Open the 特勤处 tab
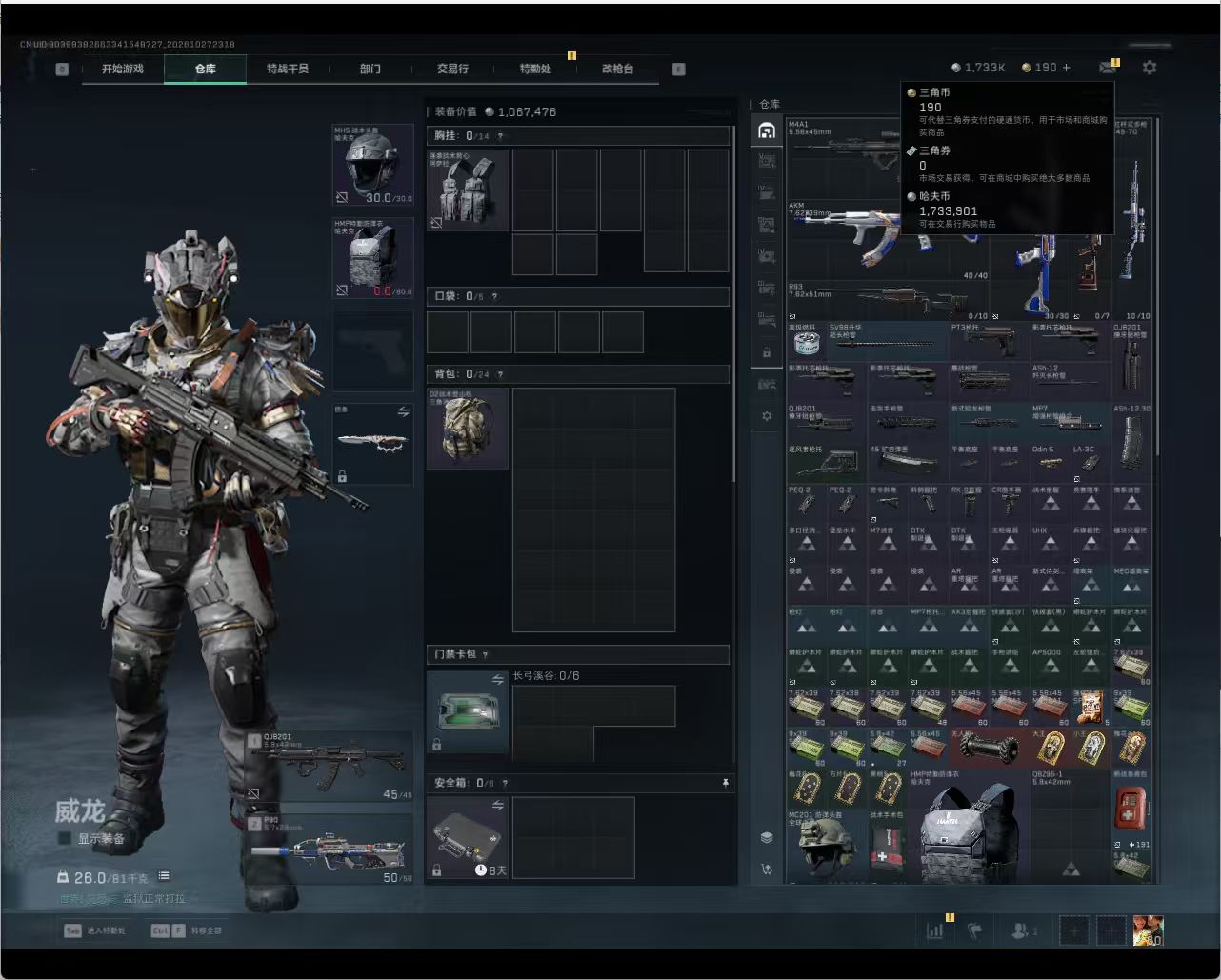 pos(535,69)
